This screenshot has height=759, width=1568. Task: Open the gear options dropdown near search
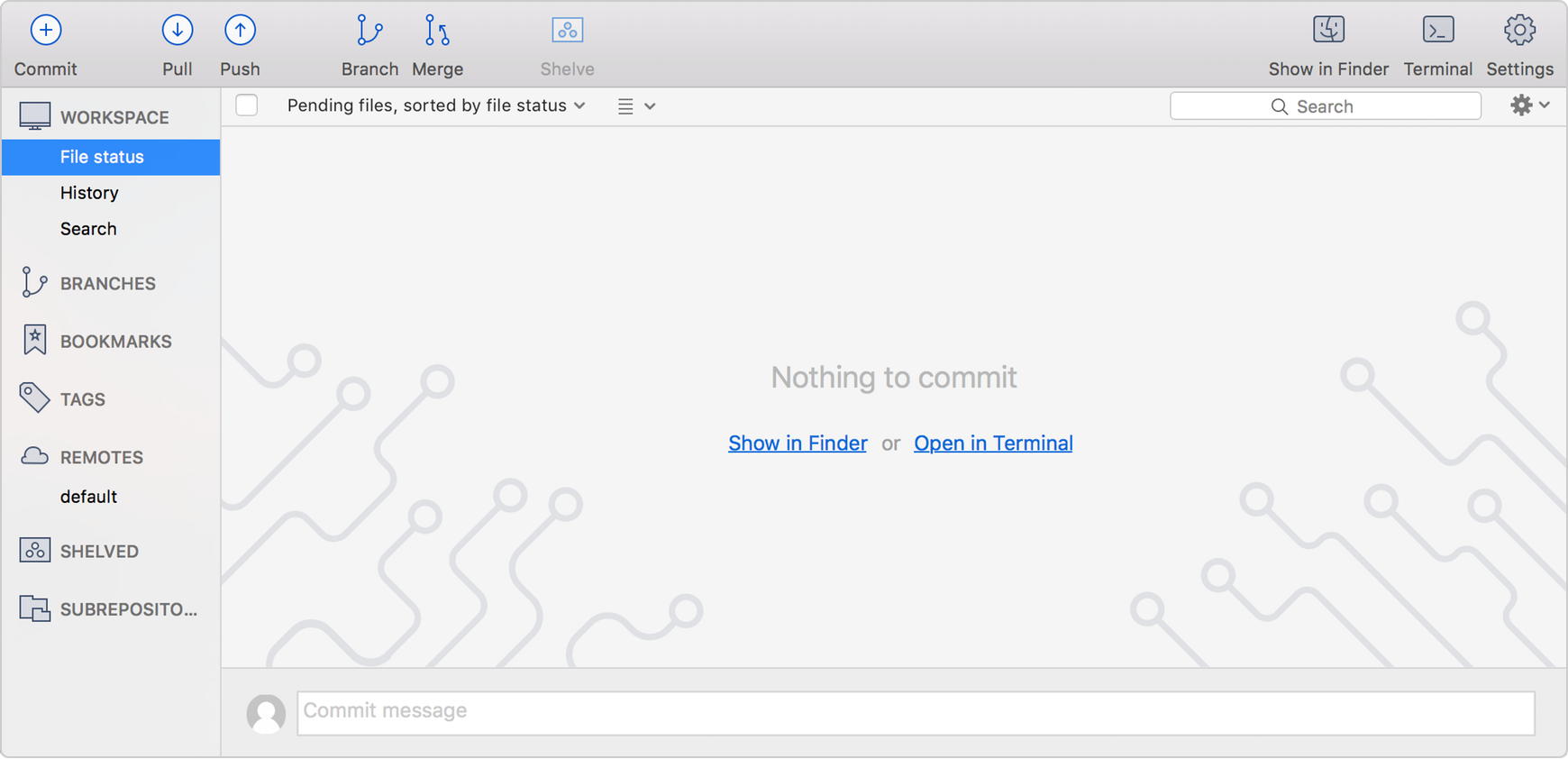click(x=1529, y=105)
